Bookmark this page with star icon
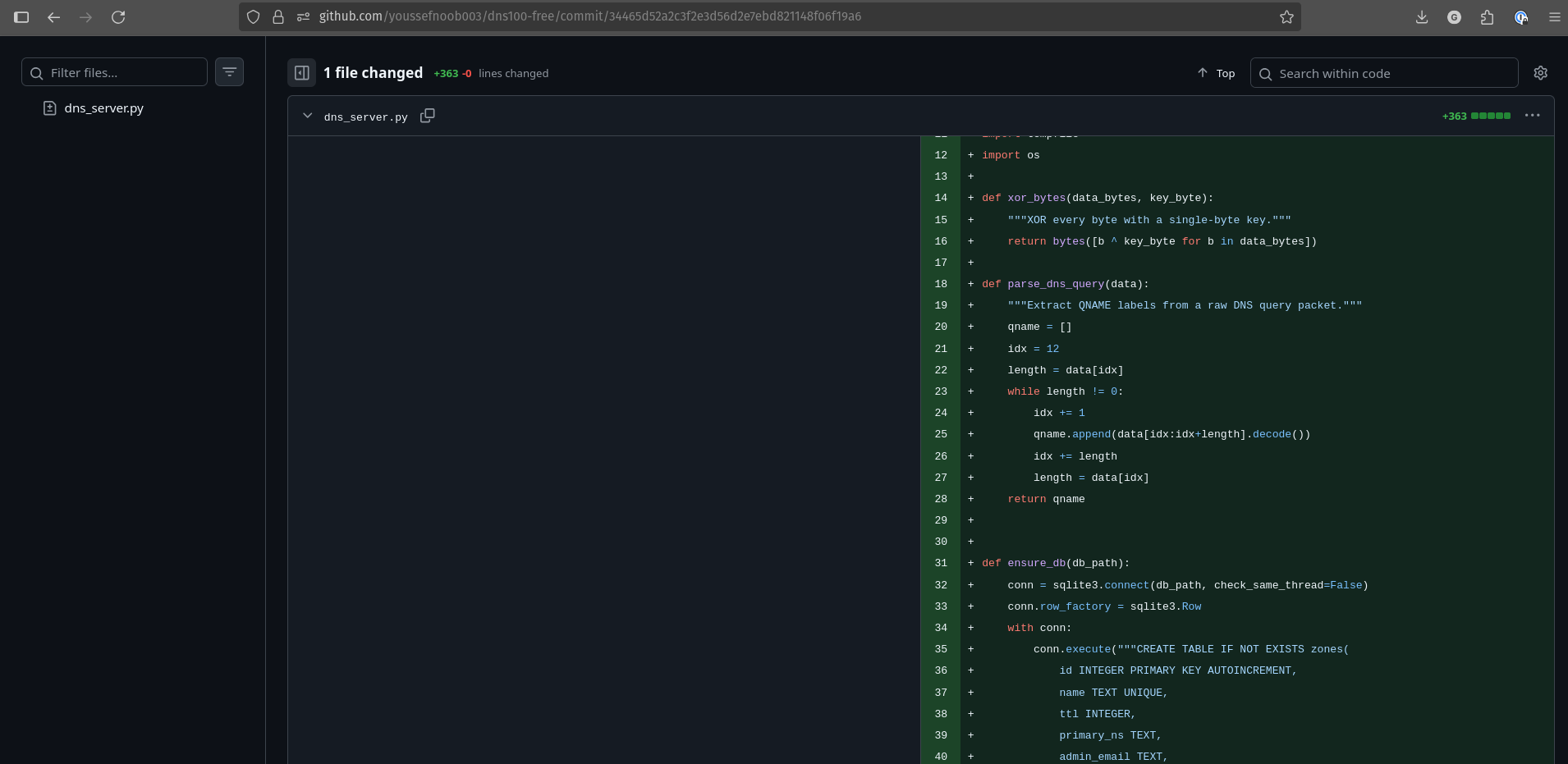 [x=1286, y=17]
